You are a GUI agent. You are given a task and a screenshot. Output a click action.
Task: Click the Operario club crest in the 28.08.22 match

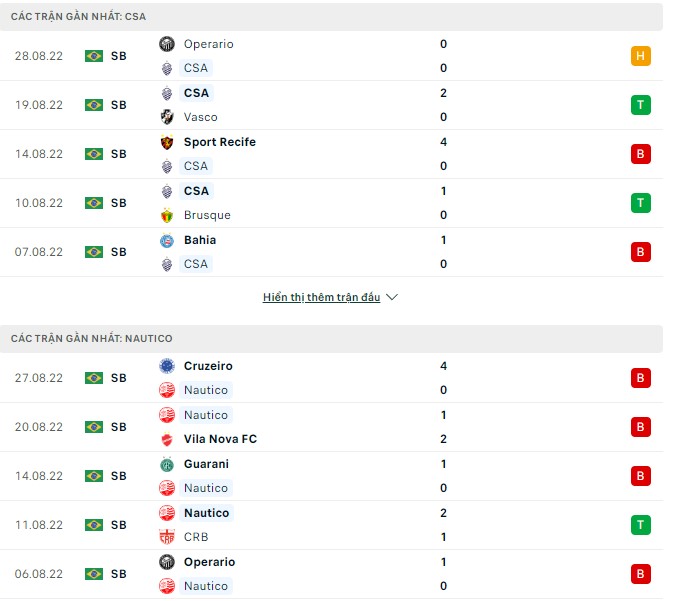167,44
